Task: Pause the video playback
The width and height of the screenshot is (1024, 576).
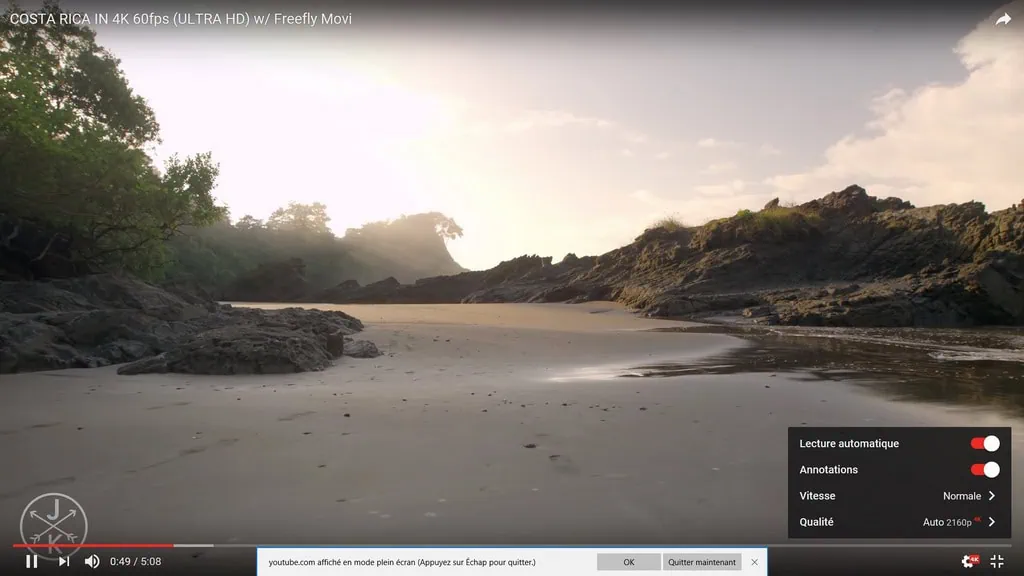Action: (x=32, y=561)
